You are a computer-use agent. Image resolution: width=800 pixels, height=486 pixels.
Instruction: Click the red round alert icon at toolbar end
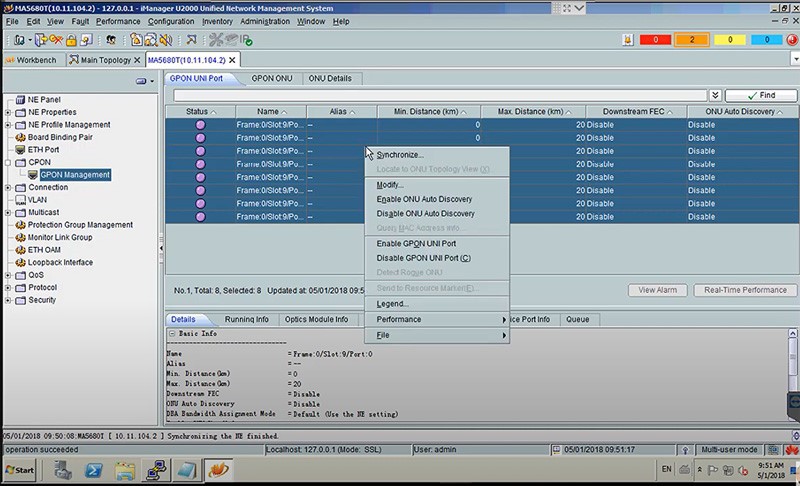792,40
